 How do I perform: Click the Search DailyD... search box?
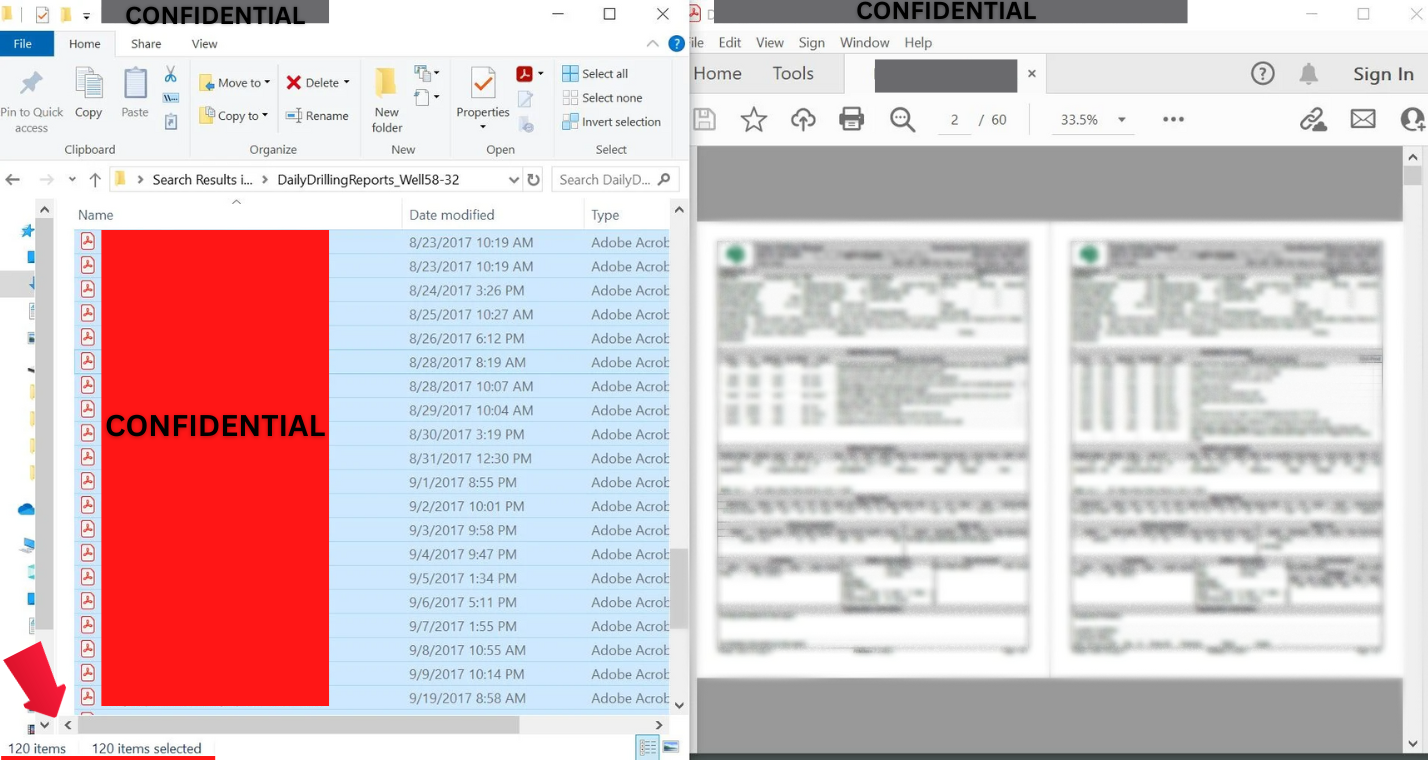click(x=616, y=180)
